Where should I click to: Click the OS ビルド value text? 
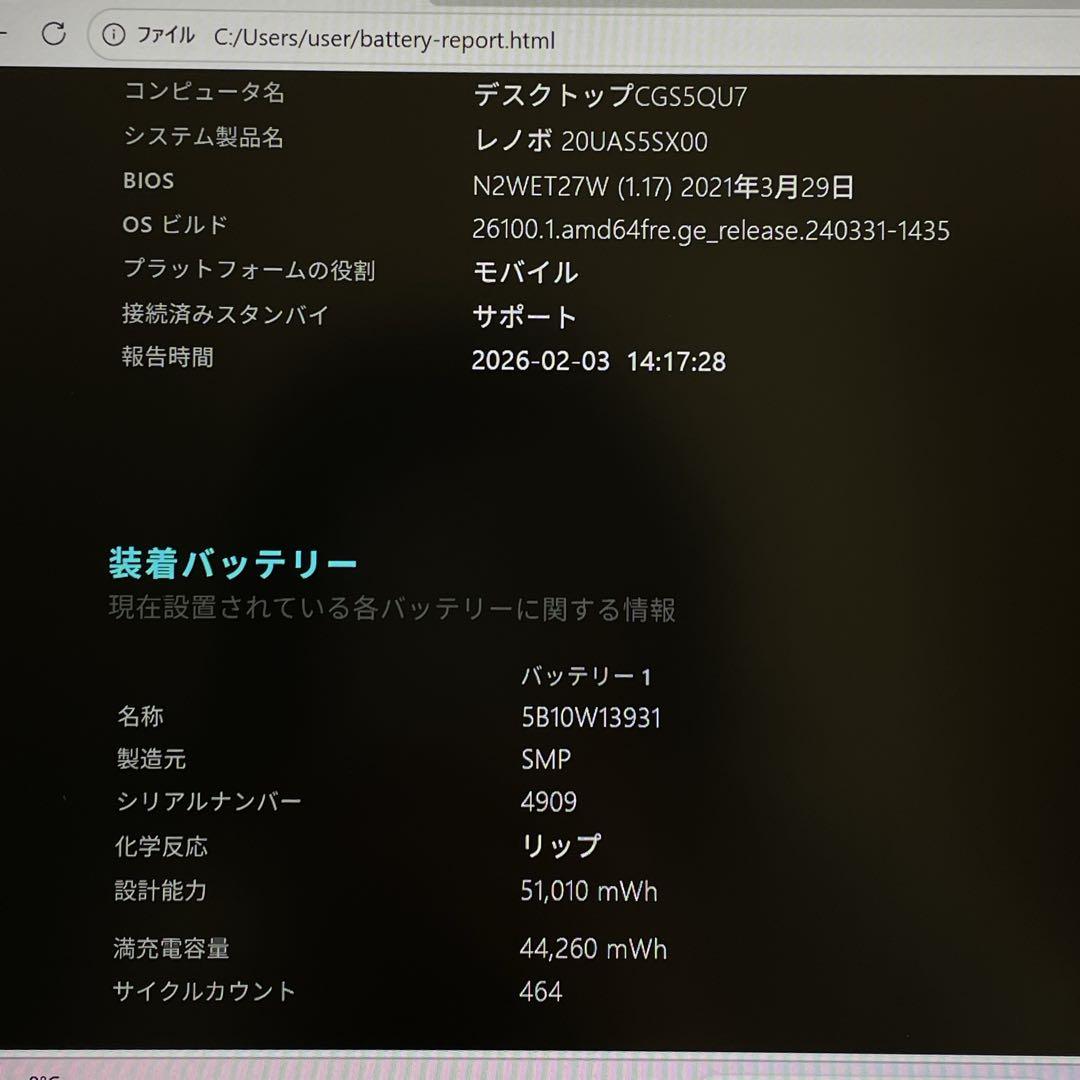click(710, 229)
